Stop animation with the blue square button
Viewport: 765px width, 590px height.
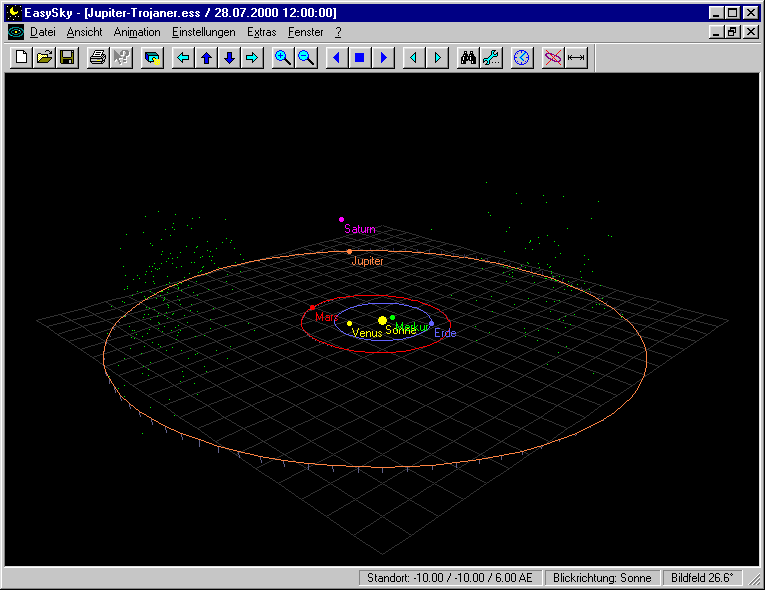click(x=359, y=58)
